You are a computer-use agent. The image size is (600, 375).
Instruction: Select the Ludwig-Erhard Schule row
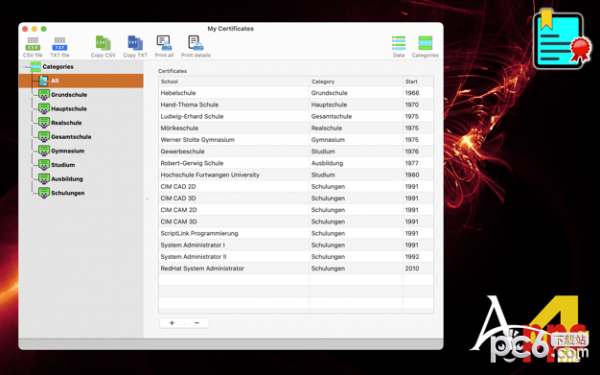[296, 116]
